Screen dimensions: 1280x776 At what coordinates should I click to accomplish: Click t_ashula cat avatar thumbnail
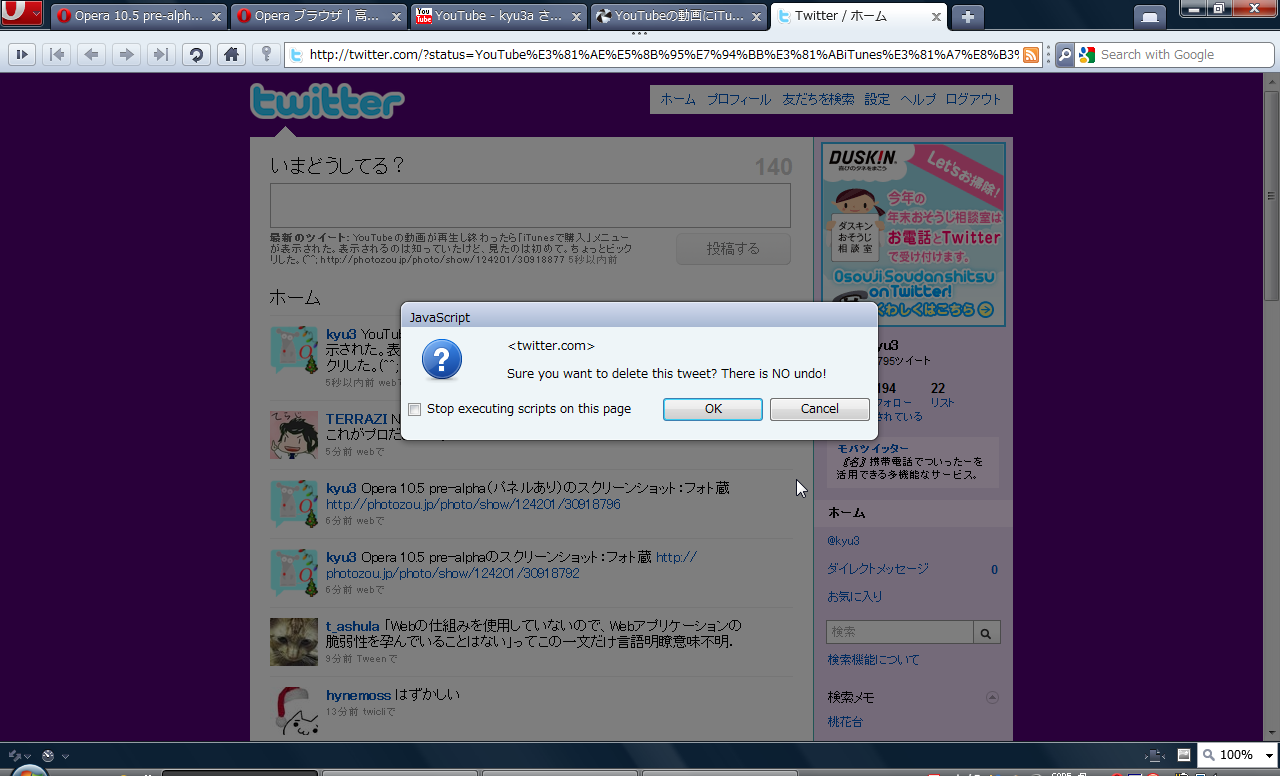294,642
